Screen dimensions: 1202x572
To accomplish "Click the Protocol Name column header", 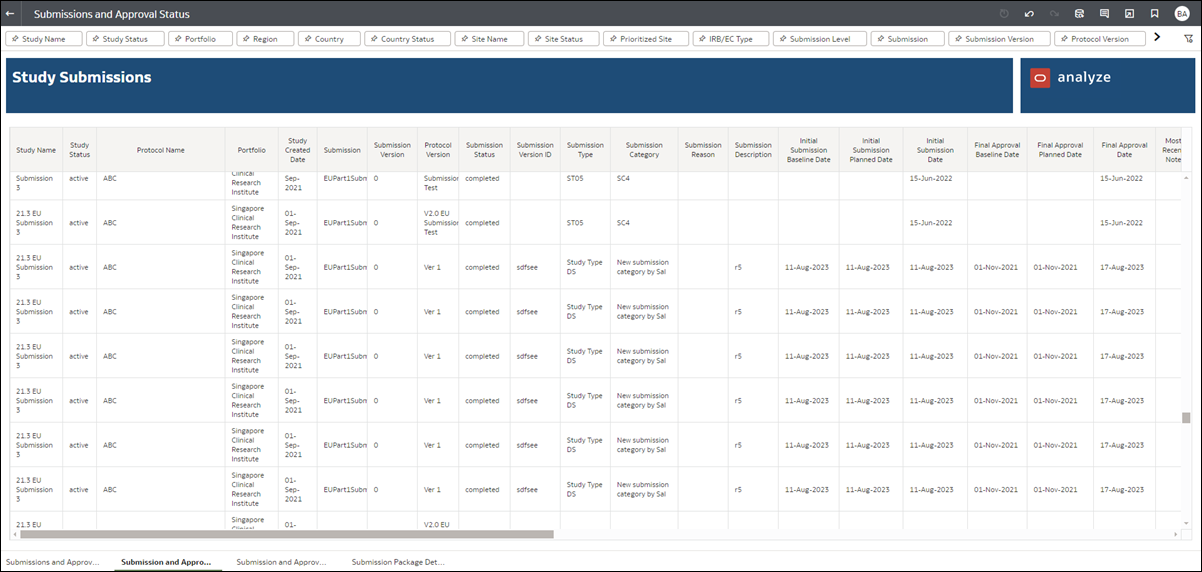I will (161, 150).
